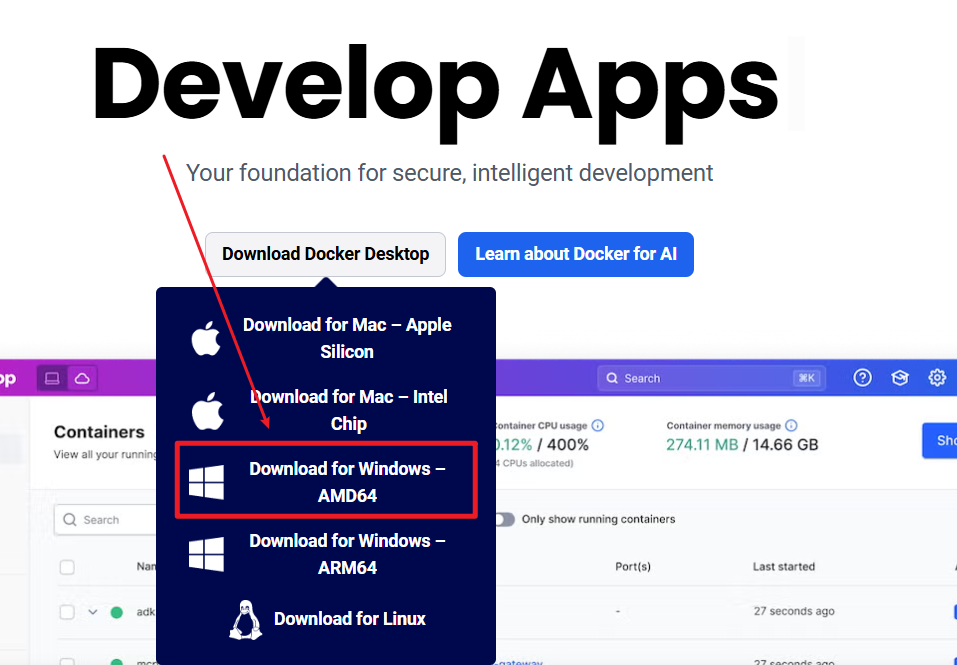Open the Download Docker Desktop dropdown button

click(325, 254)
